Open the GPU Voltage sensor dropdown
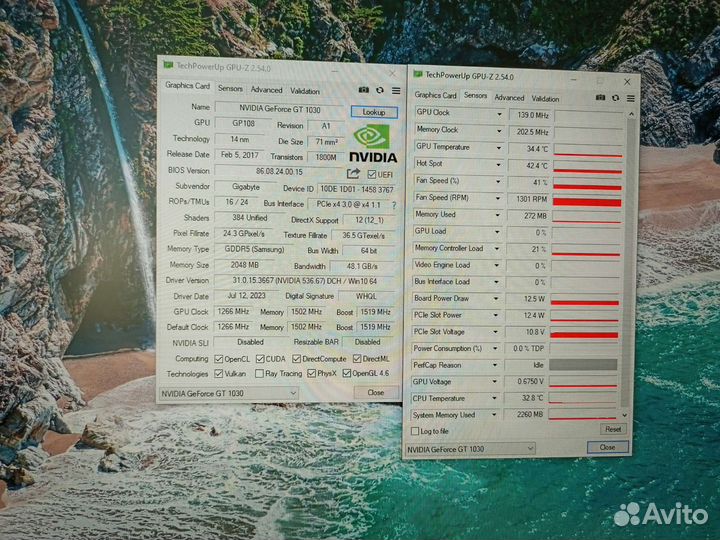The height and width of the screenshot is (540, 720). pyautogui.click(x=495, y=382)
